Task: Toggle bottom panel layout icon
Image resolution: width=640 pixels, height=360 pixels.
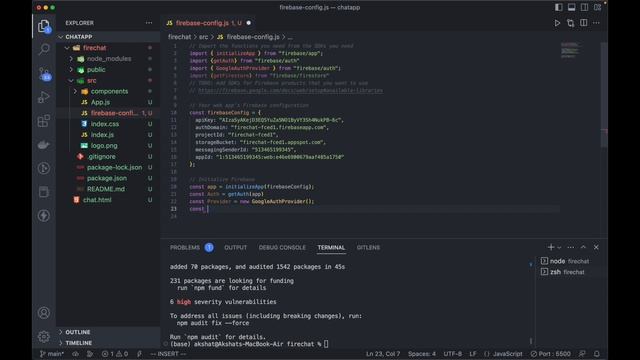Action: point(571,7)
